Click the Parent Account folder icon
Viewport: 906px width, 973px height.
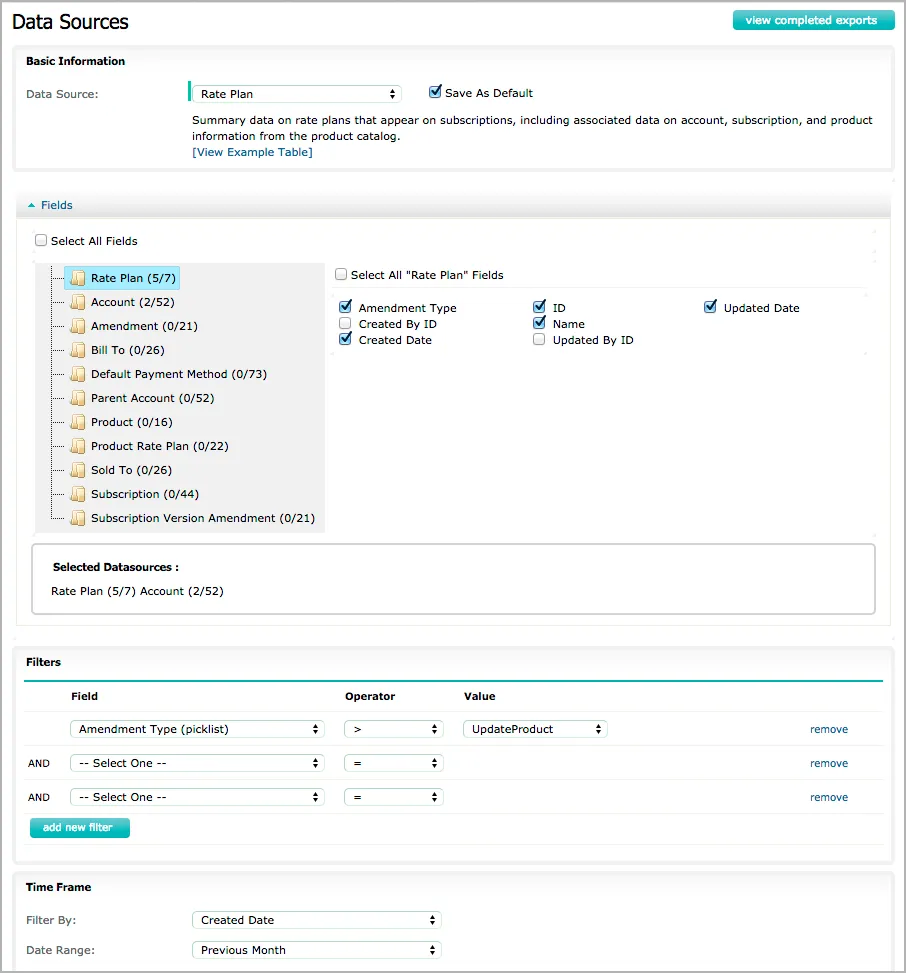(78, 398)
